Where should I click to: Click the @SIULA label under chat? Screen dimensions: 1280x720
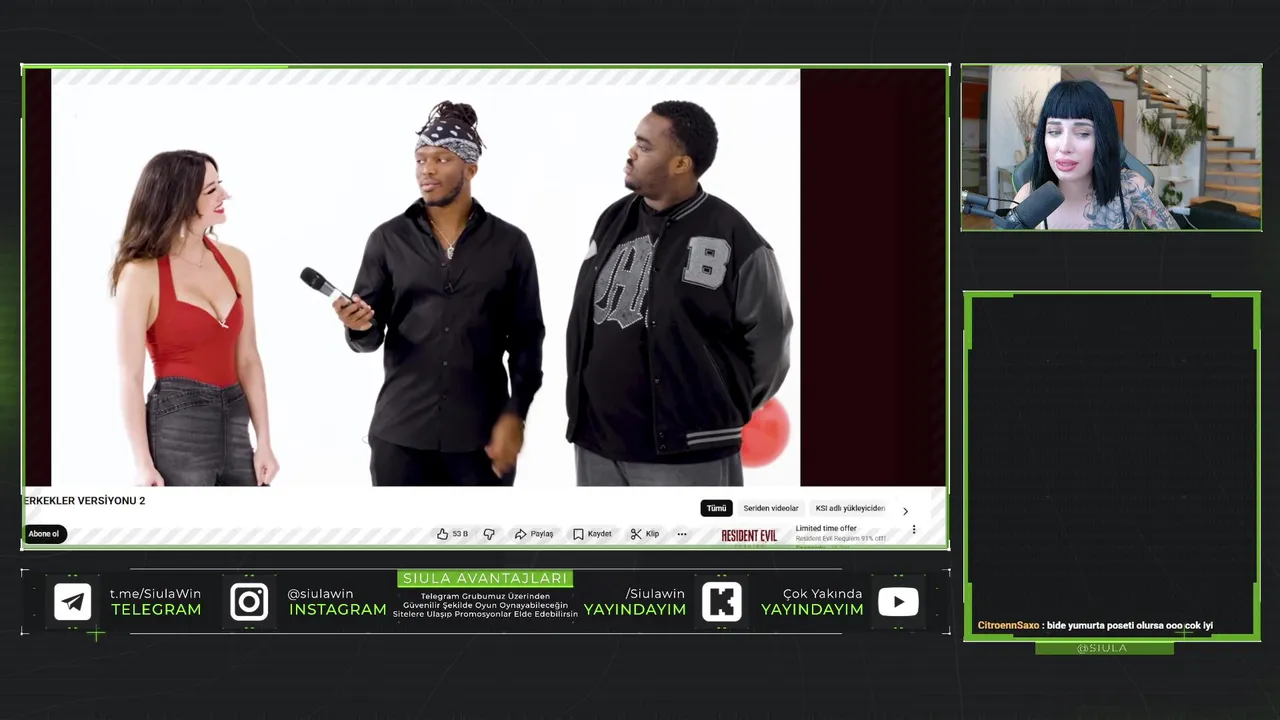[x=1102, y=648]
